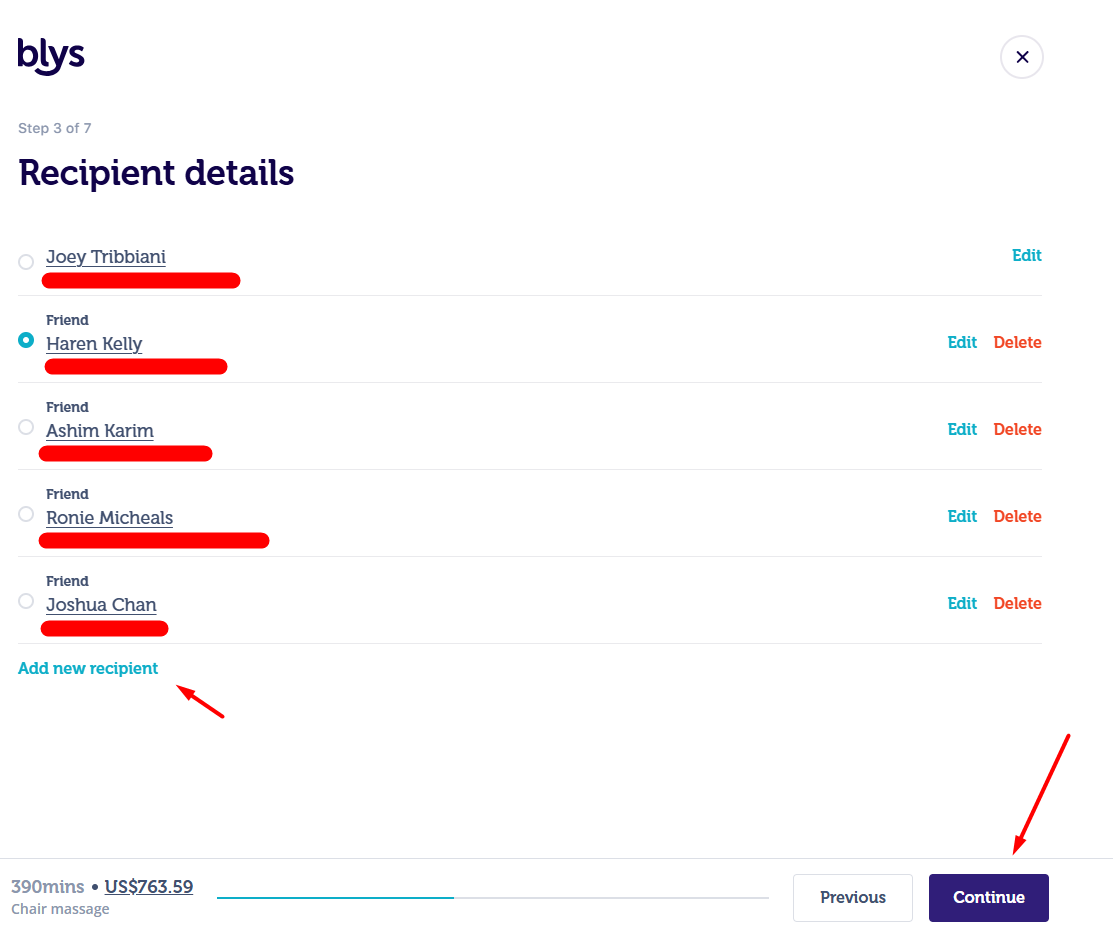Delete Joshua Chan recipient
Viewport: 1113px width, 933px height.
coord(1017,604)
